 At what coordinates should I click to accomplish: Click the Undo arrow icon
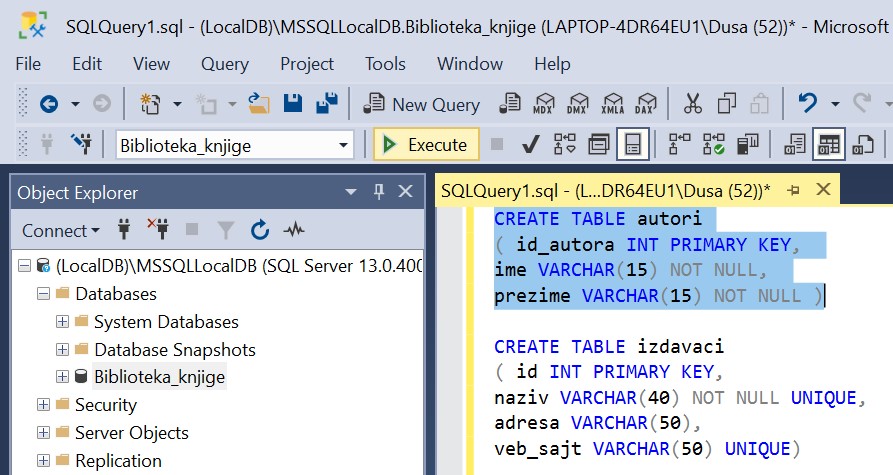pos(808,104)
